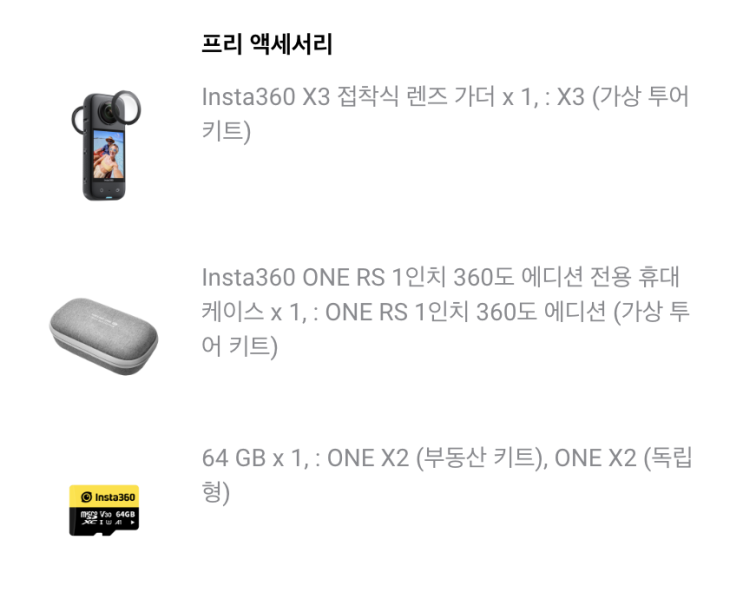The width and height of the screenshot is (743, 599).
Task: Click the ONE X2 (독립형) text
Action: [x=447, y=475]
